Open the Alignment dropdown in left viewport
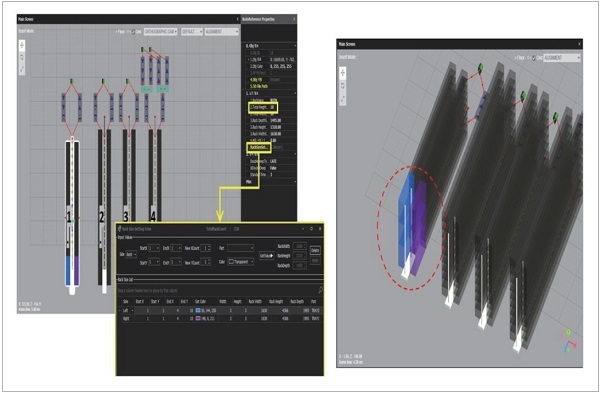 click(x=222, y=32)
